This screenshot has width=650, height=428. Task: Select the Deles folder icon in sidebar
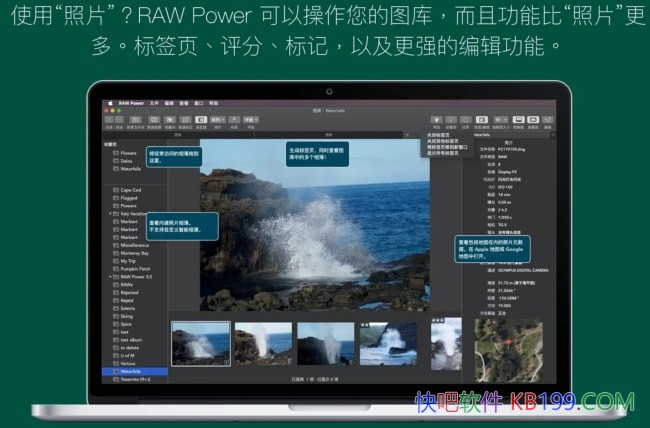116,161
